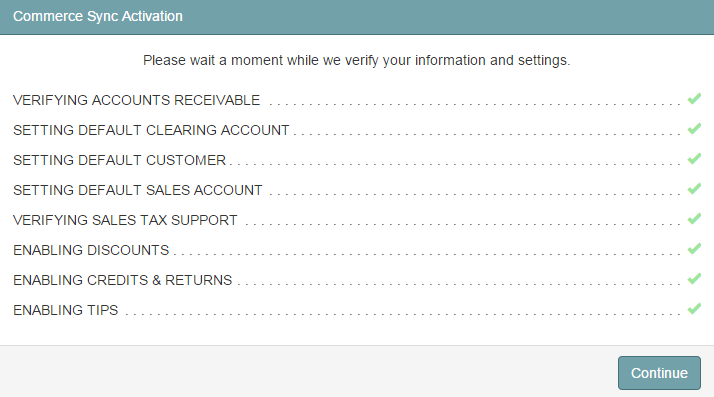Select Enabling Credits & Returns text
714x397 pixels.
pos(122,280)
